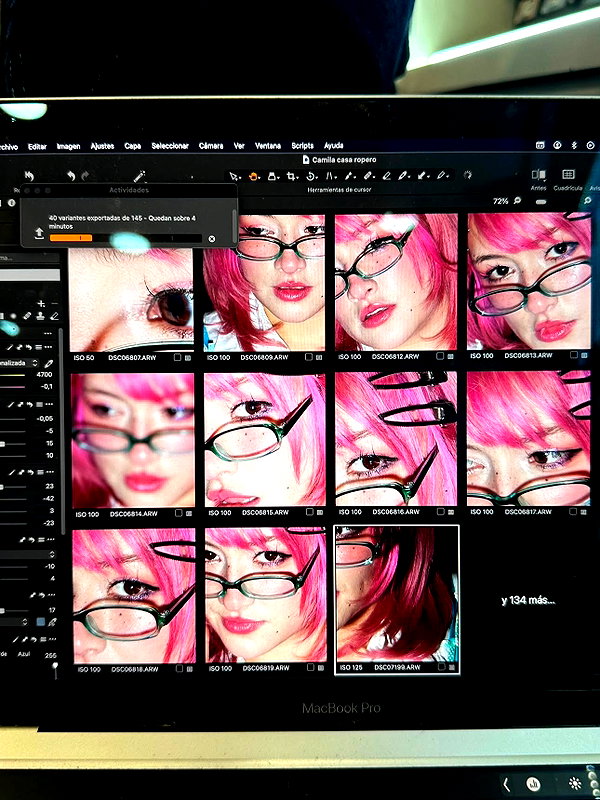This screenshot has width=600, height=800.
Task: Cancel the export with the X button
Action: 212,238
